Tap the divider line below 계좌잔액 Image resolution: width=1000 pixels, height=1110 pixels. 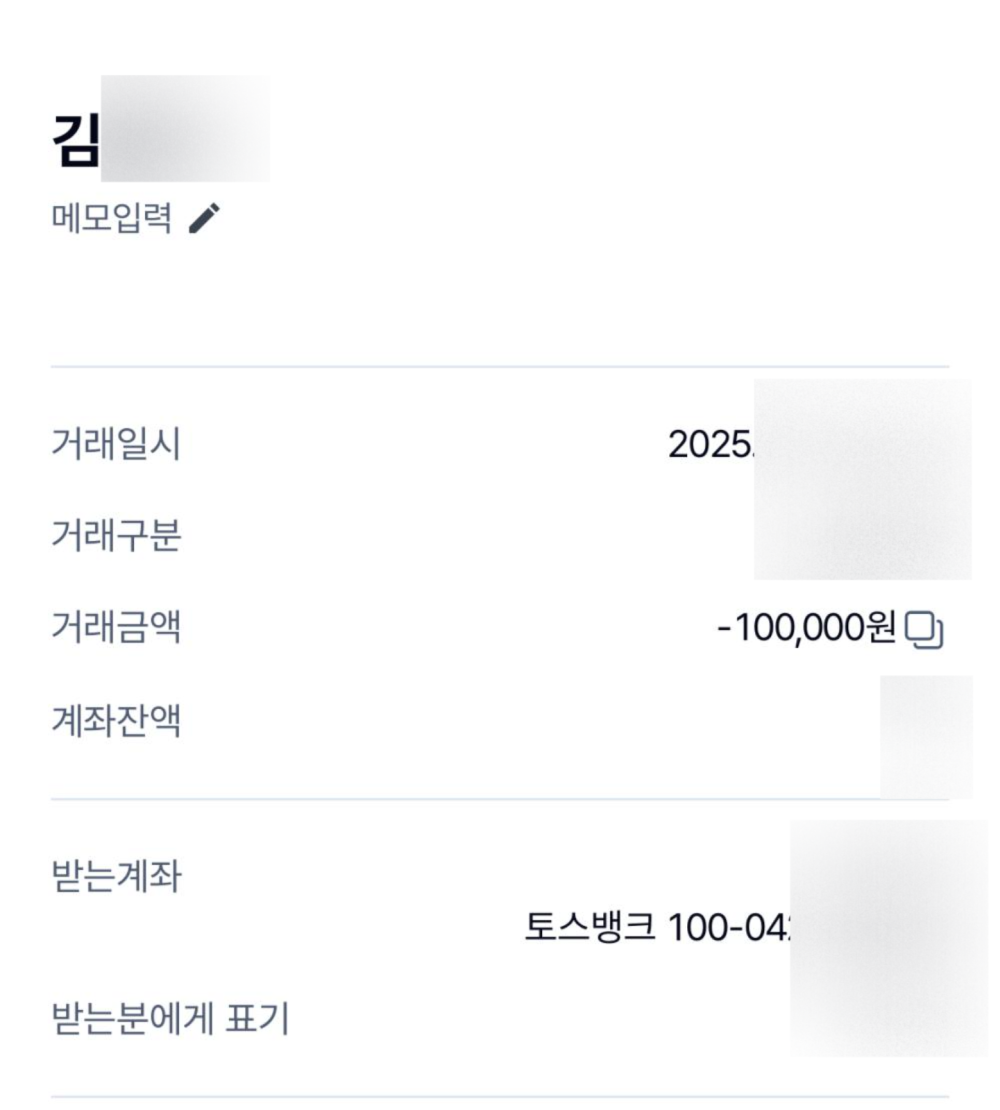click(500, 799)
